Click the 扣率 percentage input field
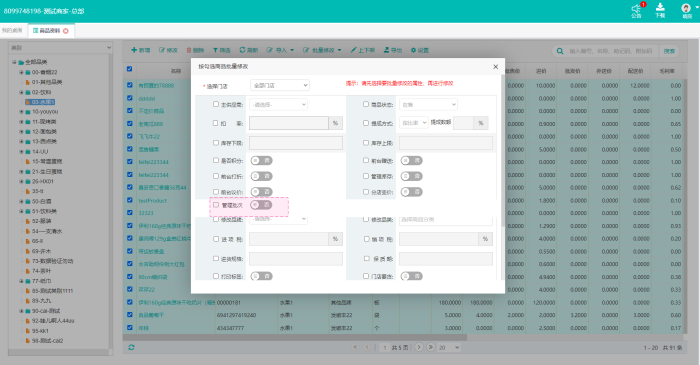 [289, 123]
